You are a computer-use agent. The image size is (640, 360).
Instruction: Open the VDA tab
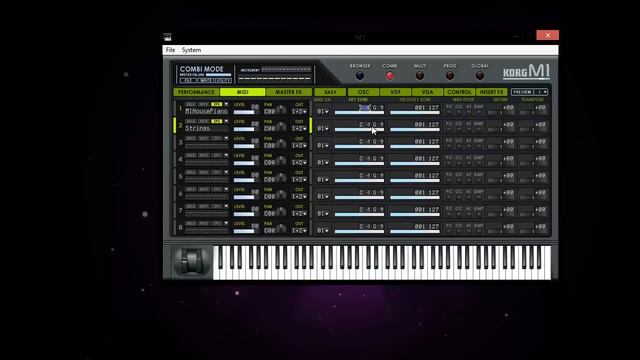point(427,92)
